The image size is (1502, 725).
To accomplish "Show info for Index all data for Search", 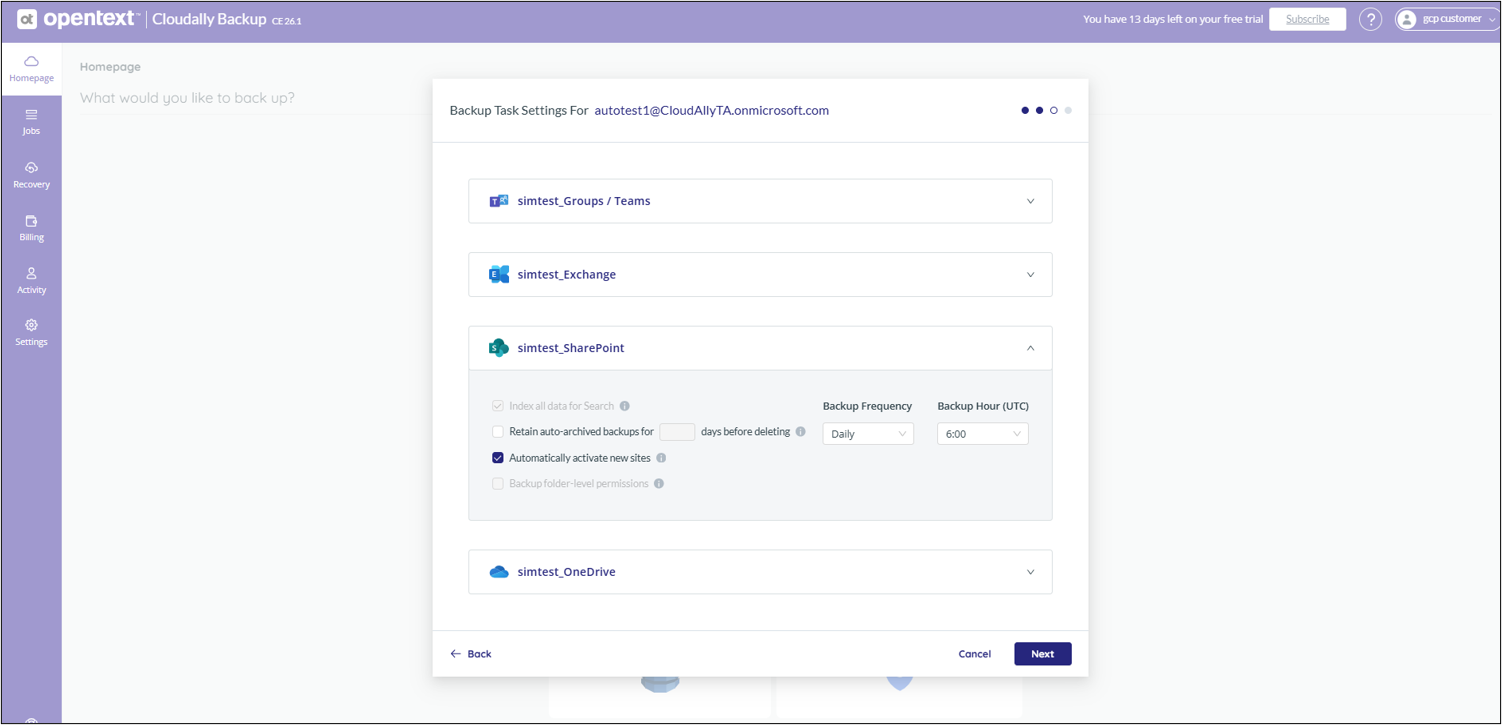I will click(x=625, y=406).
